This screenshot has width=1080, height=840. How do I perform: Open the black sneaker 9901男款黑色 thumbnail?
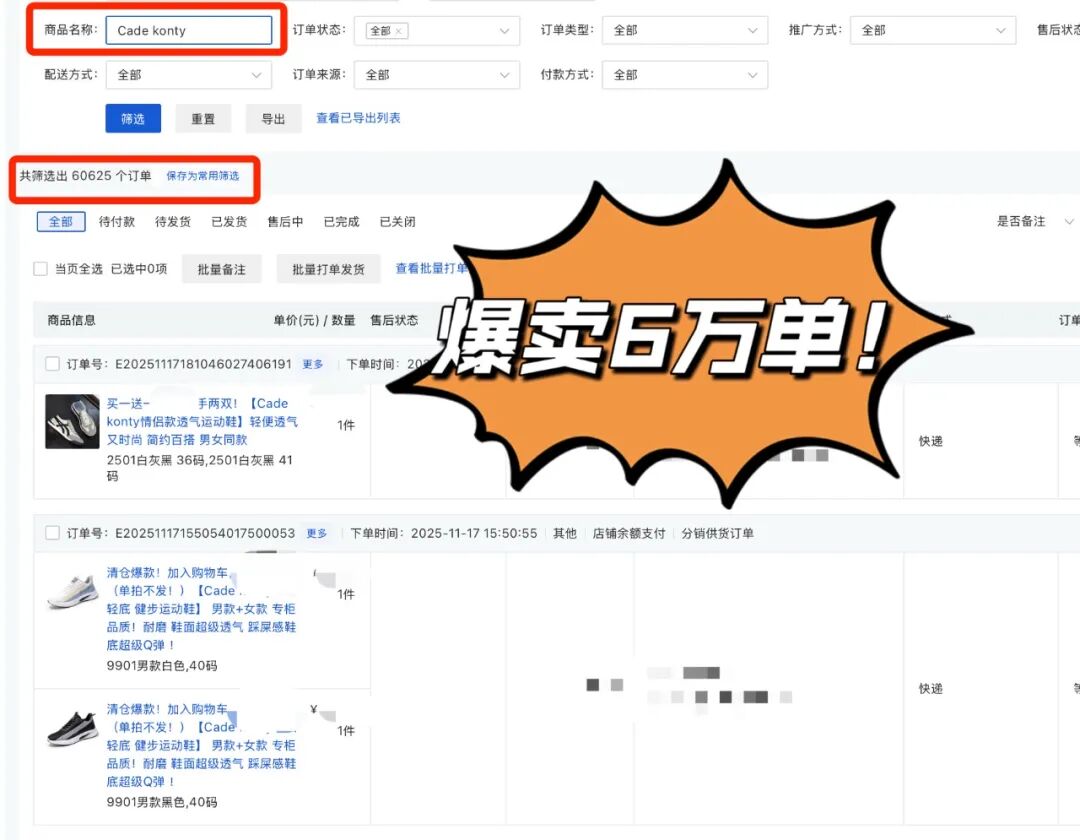point(72,728)
